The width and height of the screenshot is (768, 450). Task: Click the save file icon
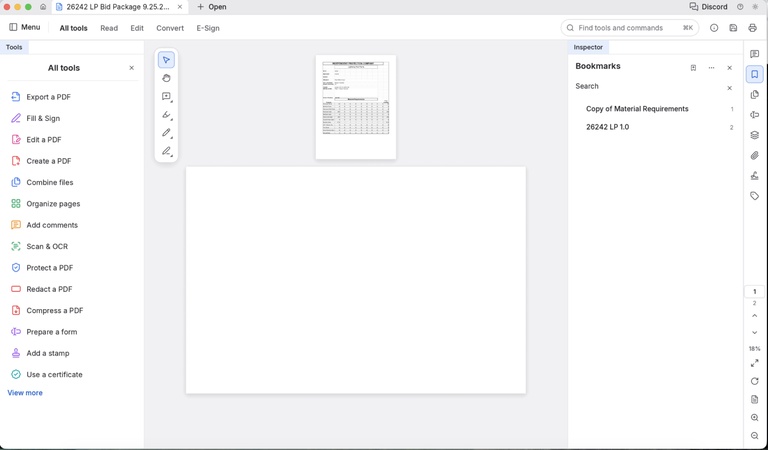pos(733,28)
